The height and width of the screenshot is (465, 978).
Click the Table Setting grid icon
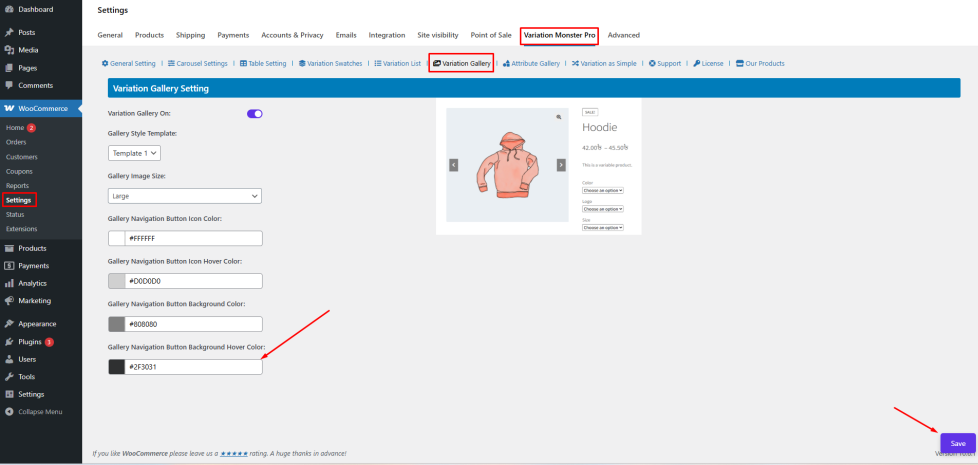click(x=243, y=64)
